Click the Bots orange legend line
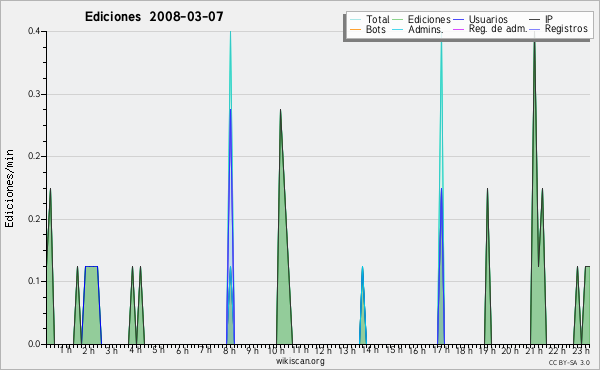This screenshot has width=600, height=370. click(x=355, y=29)
